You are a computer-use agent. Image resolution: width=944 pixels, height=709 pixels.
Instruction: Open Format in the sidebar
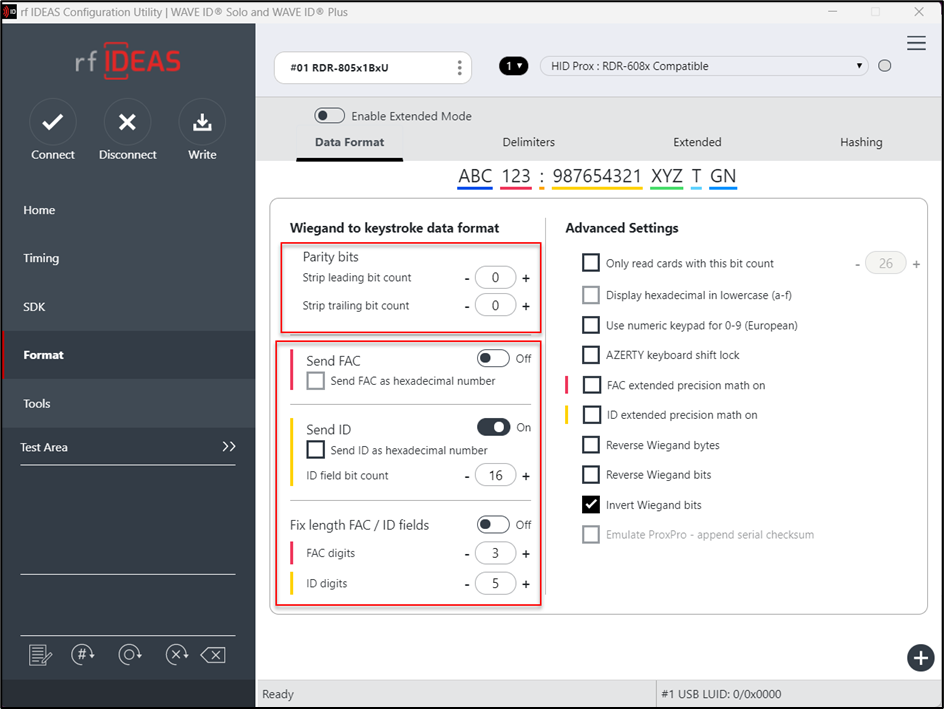[x=128, y=355]
